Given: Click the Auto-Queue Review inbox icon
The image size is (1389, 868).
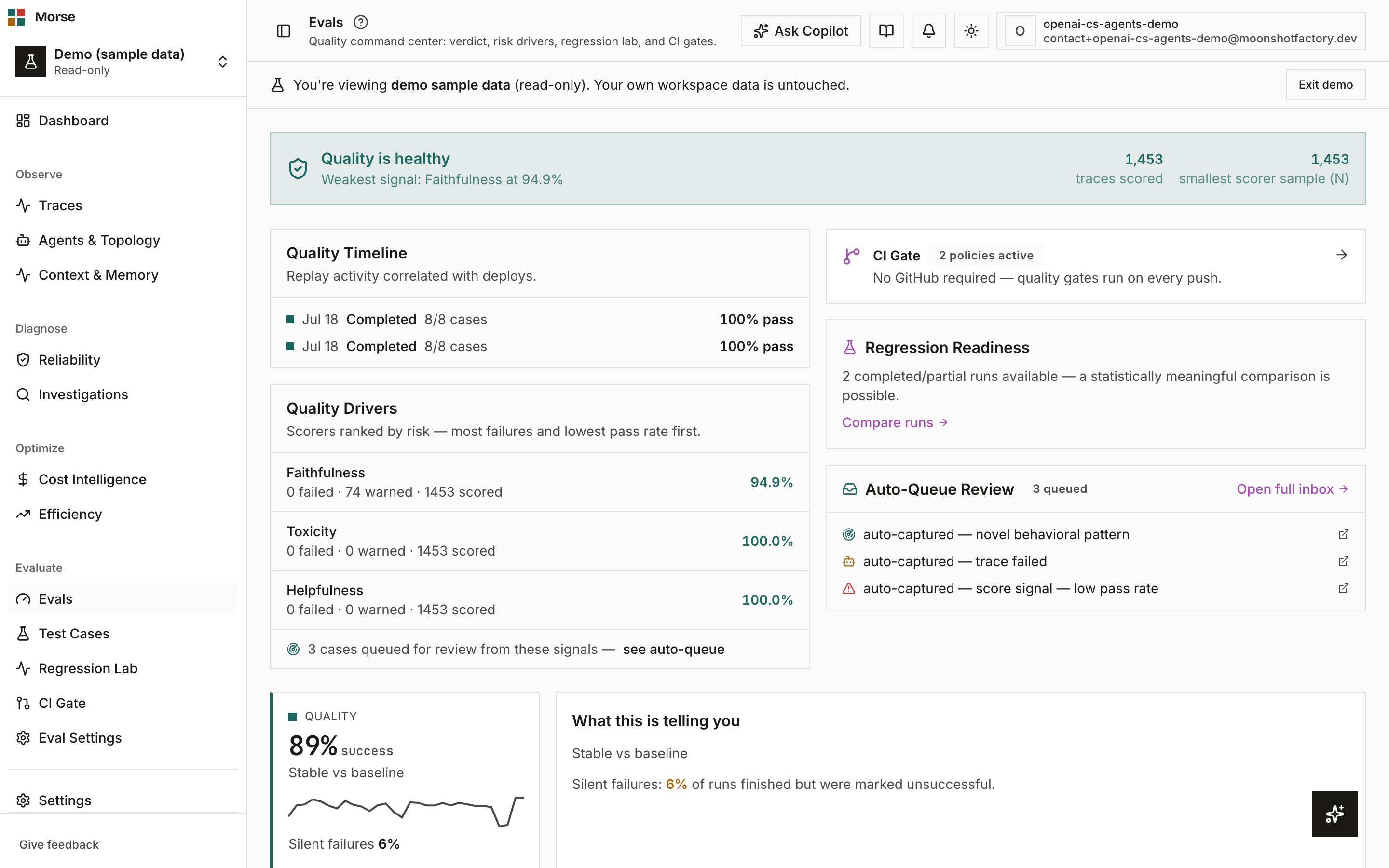Looking at the screenshot, I should (x=849, y=489).
